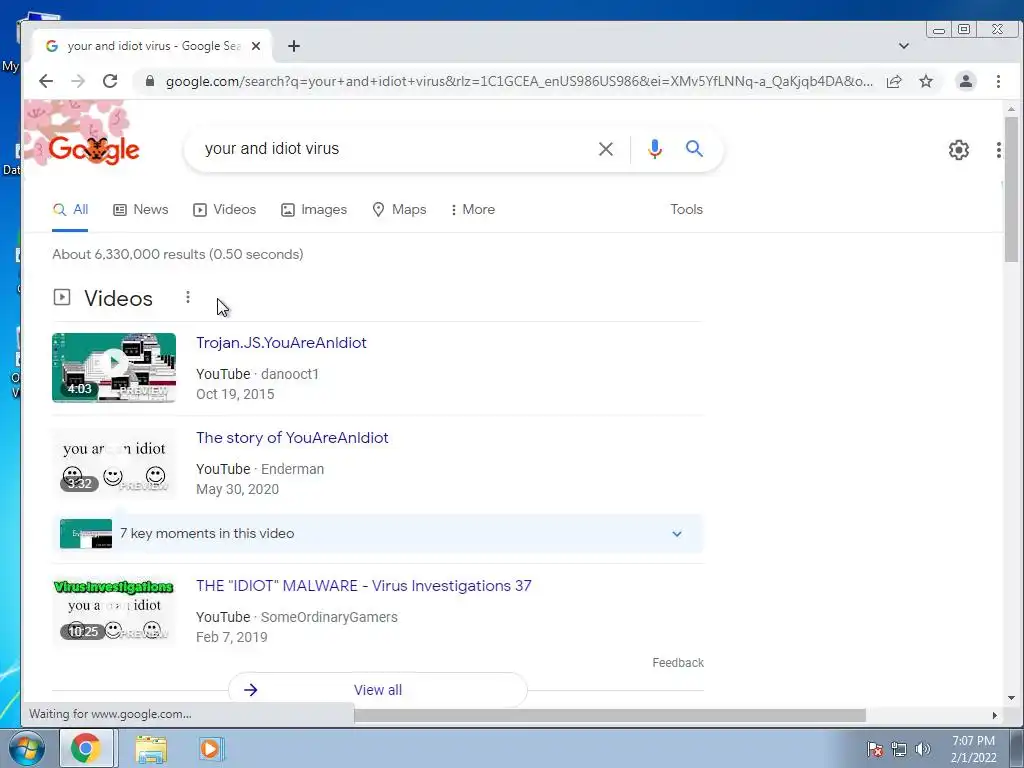Open Google quick settings gear
The image size is (1024, 768).
click(959, 150)
